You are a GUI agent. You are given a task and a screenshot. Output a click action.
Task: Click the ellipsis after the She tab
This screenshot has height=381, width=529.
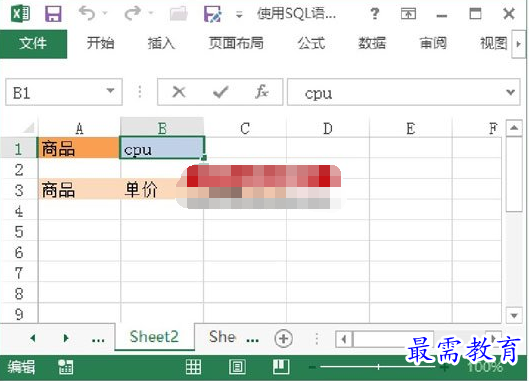[253, 339]
